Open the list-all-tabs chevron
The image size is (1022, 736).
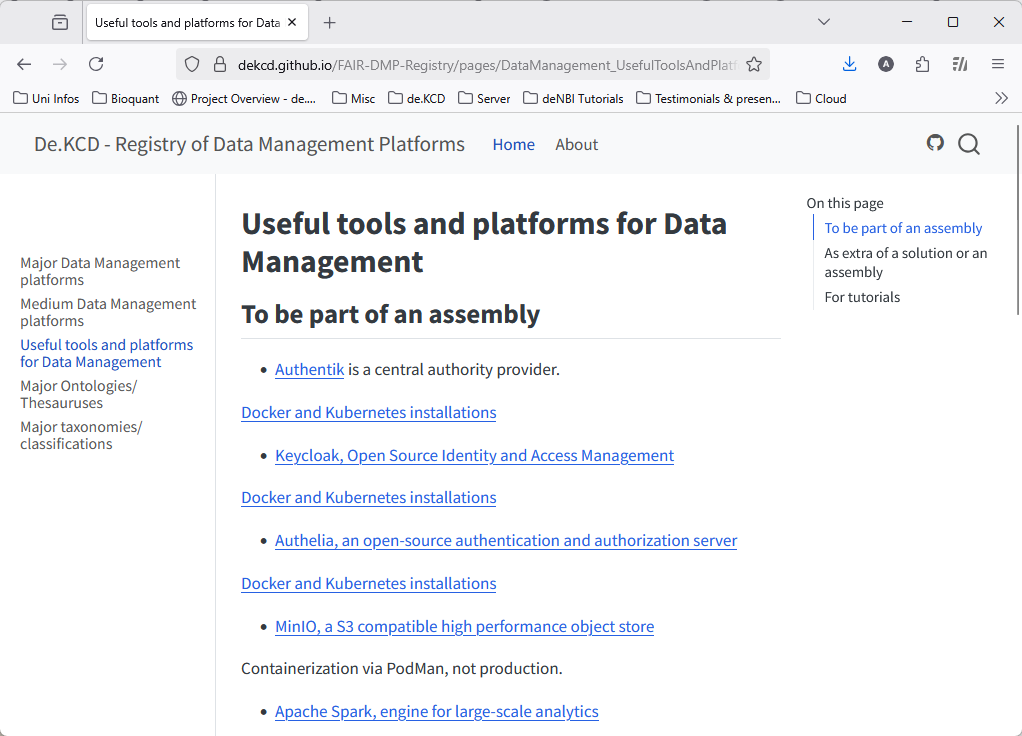[x=823, y=22]
